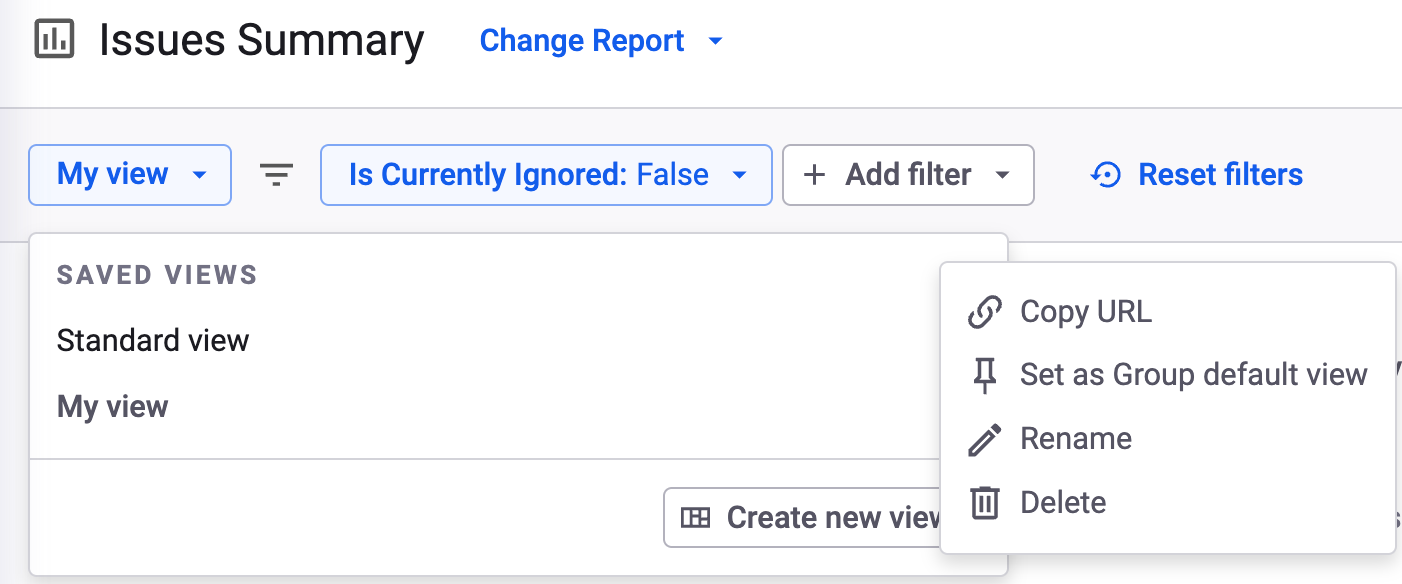Click the filter lines icon
The image size is (1402, 584).
[276, 175]
